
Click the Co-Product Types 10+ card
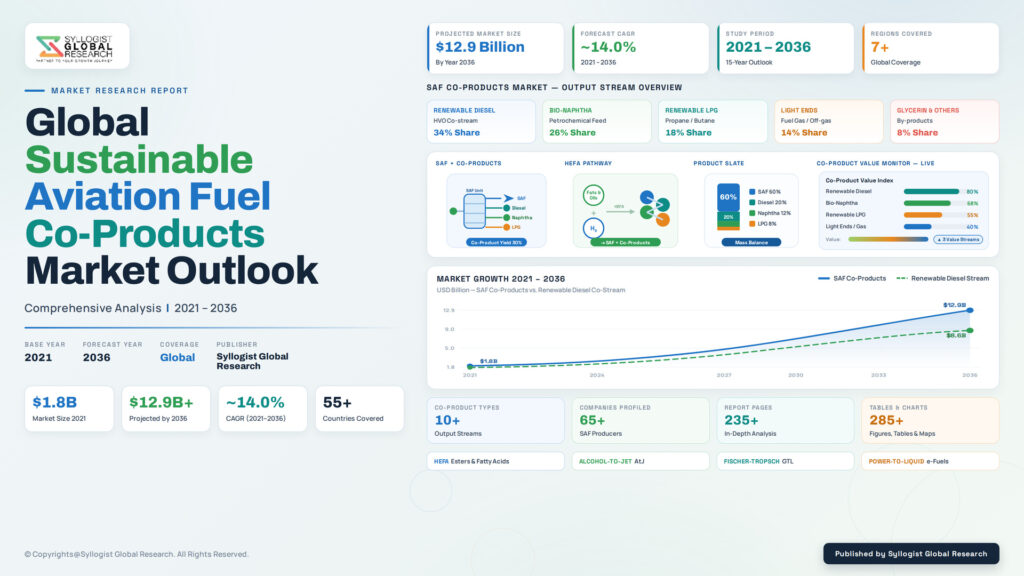click(x=496, y=421)
